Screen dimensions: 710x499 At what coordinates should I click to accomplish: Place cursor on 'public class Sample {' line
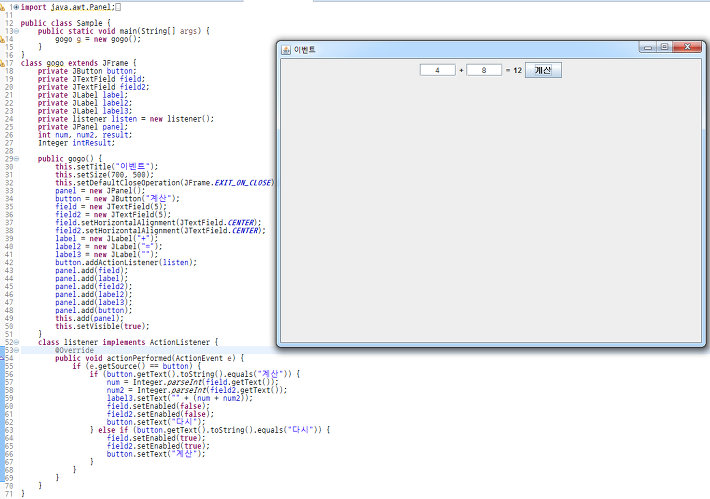[x=65, y=23]
